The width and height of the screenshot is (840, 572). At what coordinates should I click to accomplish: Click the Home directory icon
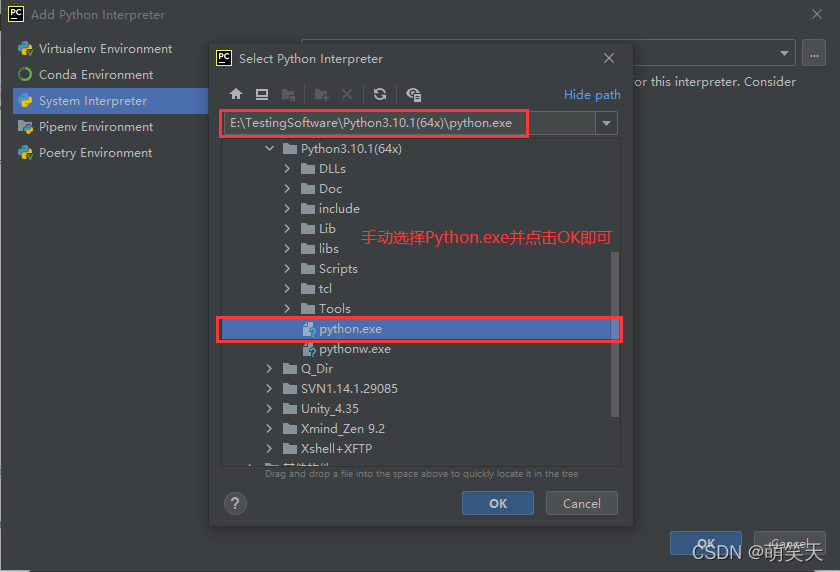[236, 94]
